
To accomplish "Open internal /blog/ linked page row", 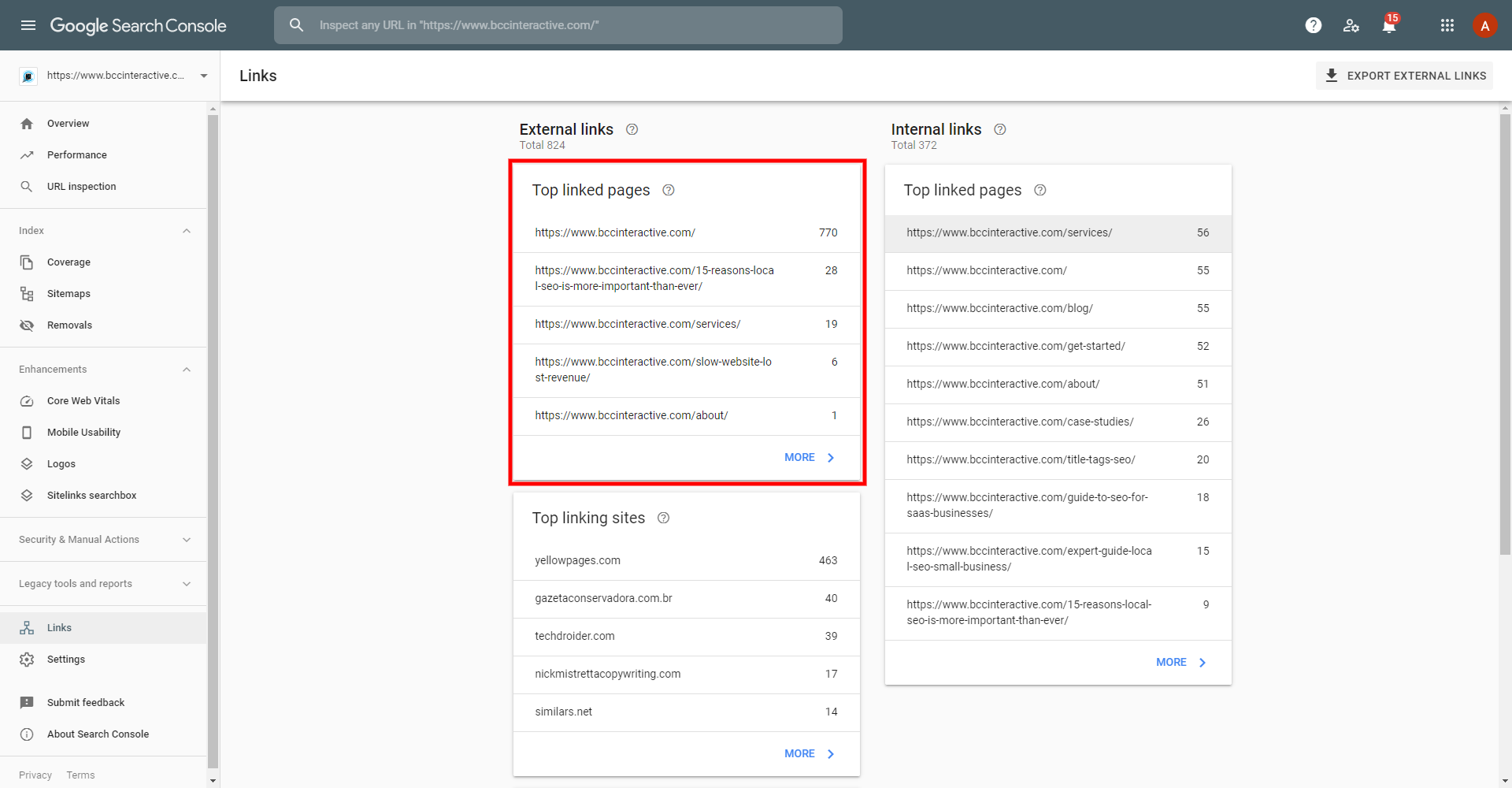I will [x=1058, y=309].
